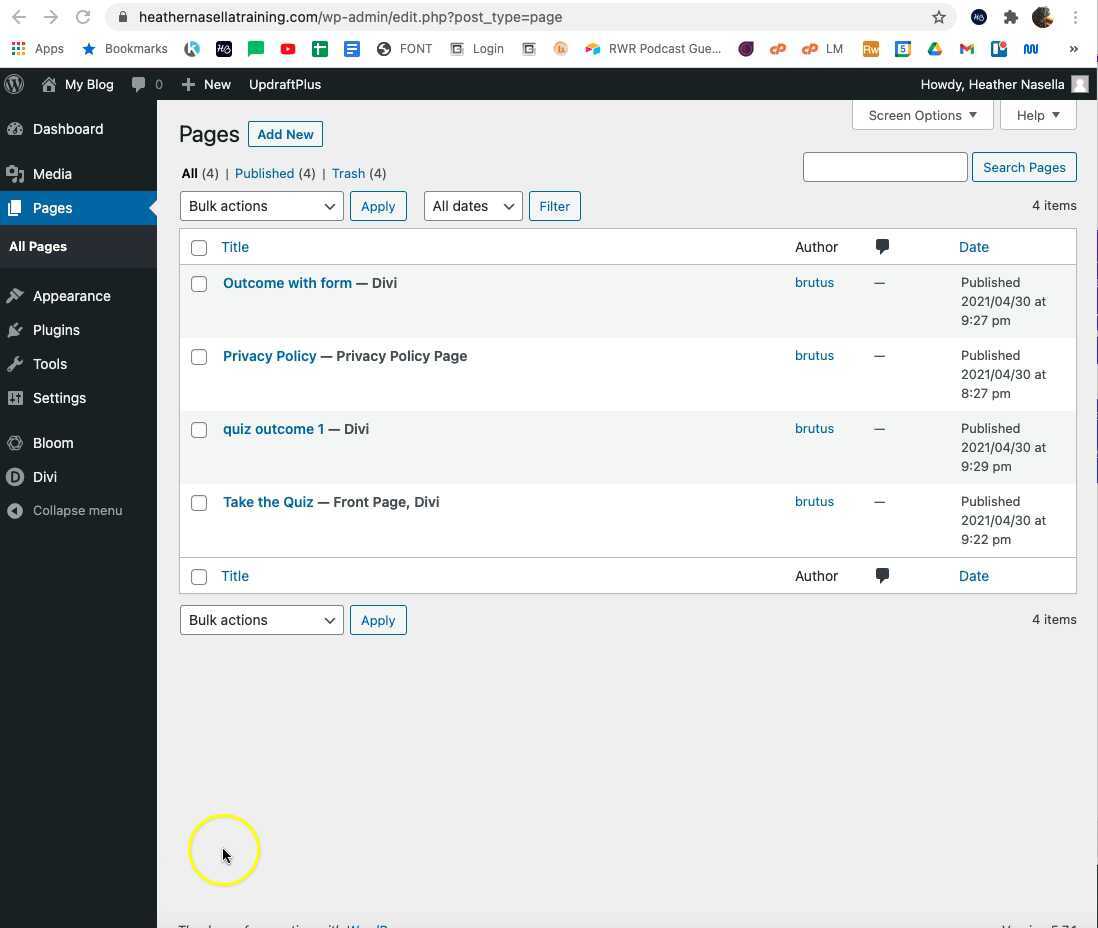This screenshot has width=1098, height=928.
Task: Click the Add New page button
Action: [x=285, y=134]
